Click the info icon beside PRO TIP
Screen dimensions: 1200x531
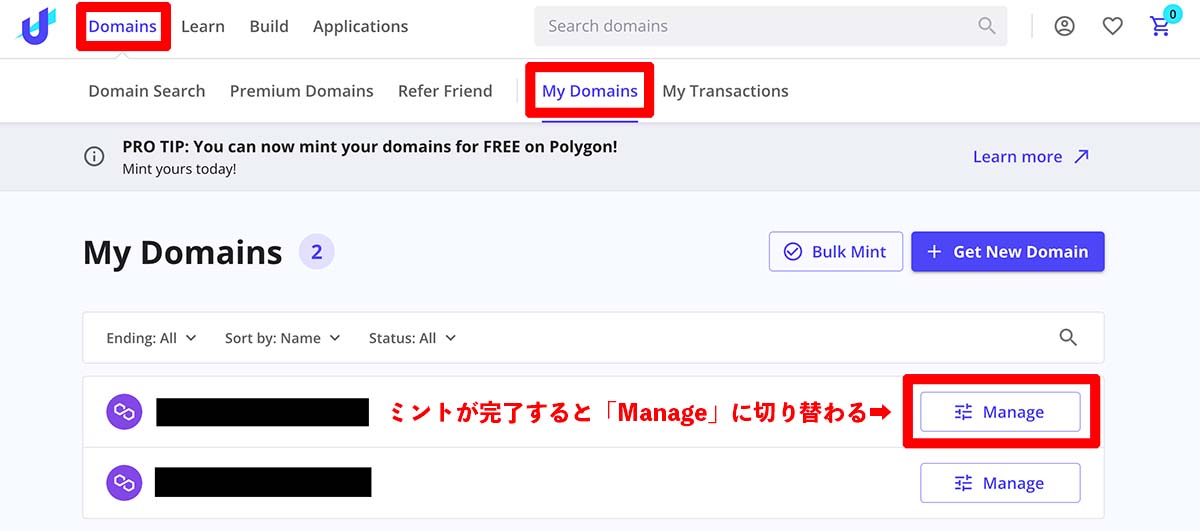94,156
